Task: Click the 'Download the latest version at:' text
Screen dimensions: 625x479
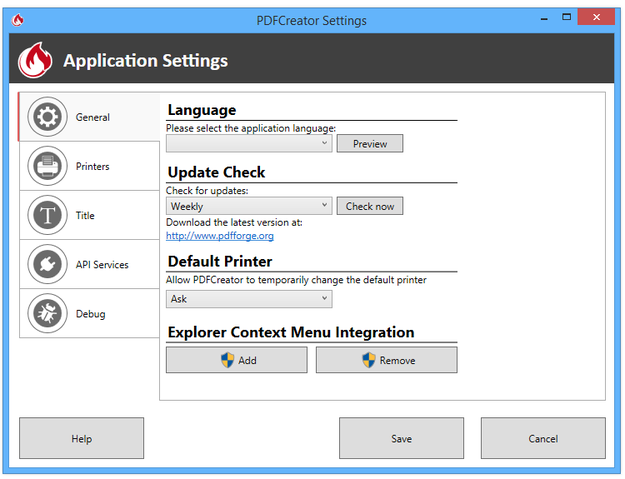Action: [x=234, y=222]
